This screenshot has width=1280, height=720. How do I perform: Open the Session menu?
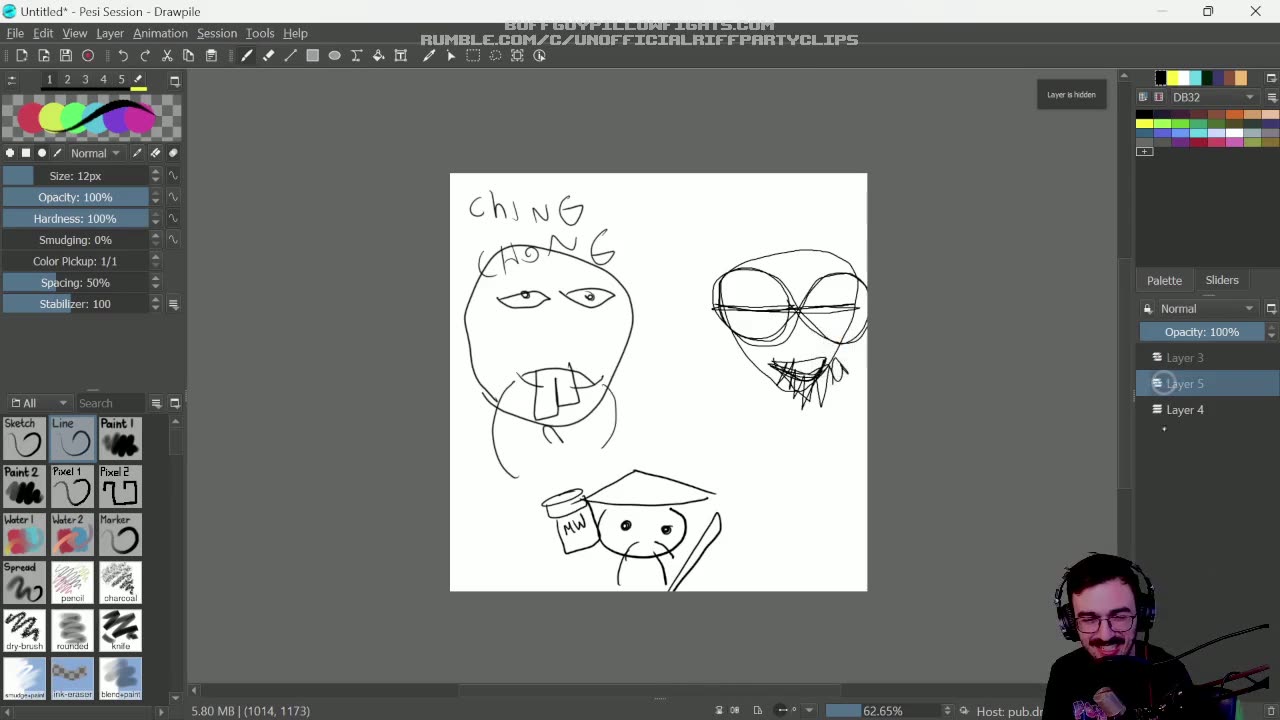click(216, 33)
